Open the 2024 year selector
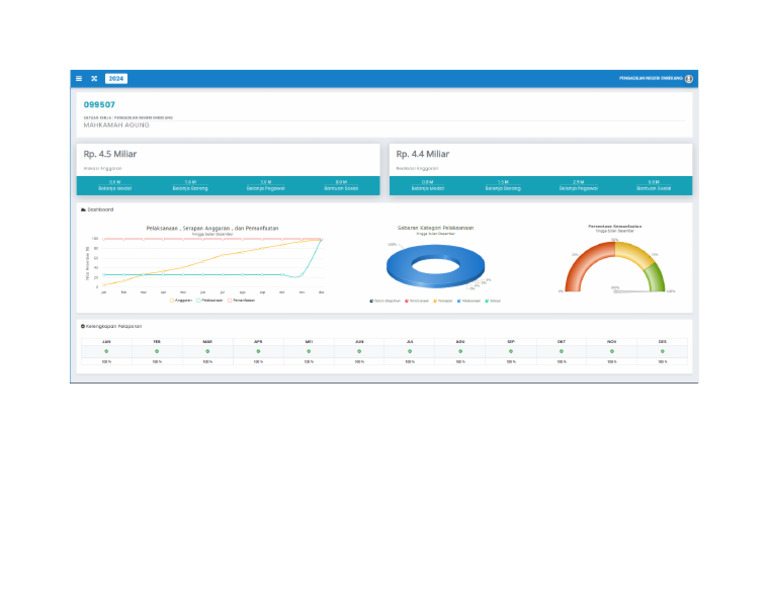 coord(116,78)
